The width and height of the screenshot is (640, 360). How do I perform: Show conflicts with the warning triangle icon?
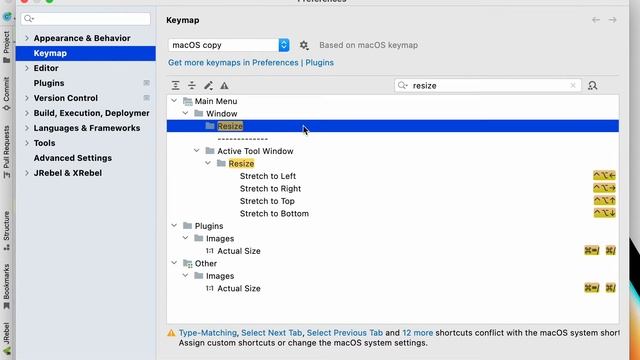point(224,86)
